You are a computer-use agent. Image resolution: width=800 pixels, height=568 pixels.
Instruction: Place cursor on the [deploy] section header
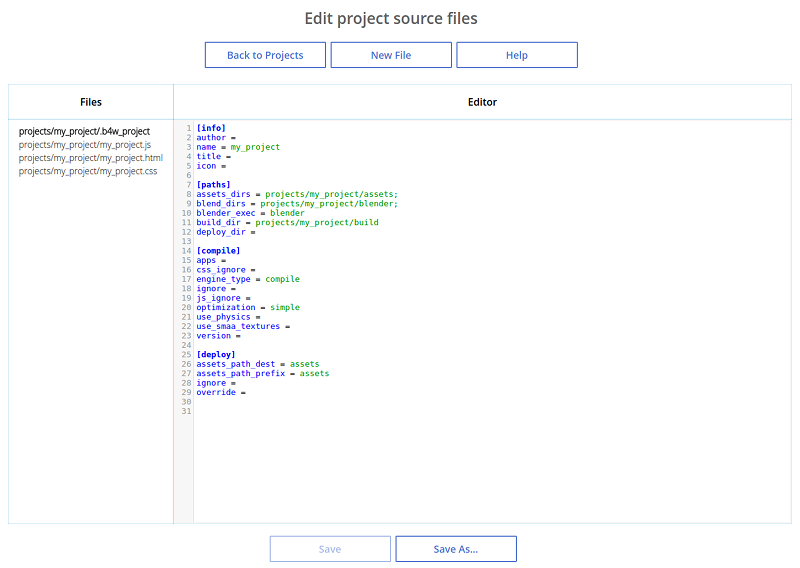pyautogui.click(x=216, y=354)
